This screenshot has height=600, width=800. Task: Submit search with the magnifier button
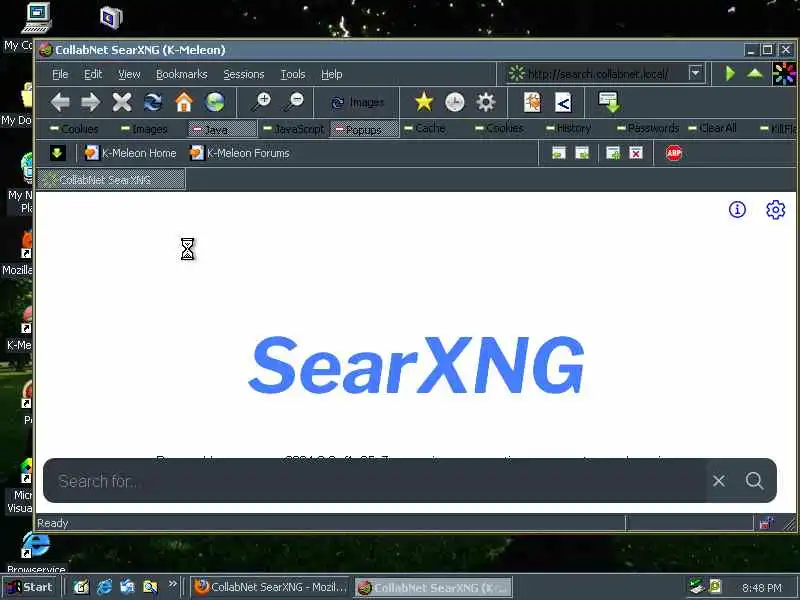754,481
